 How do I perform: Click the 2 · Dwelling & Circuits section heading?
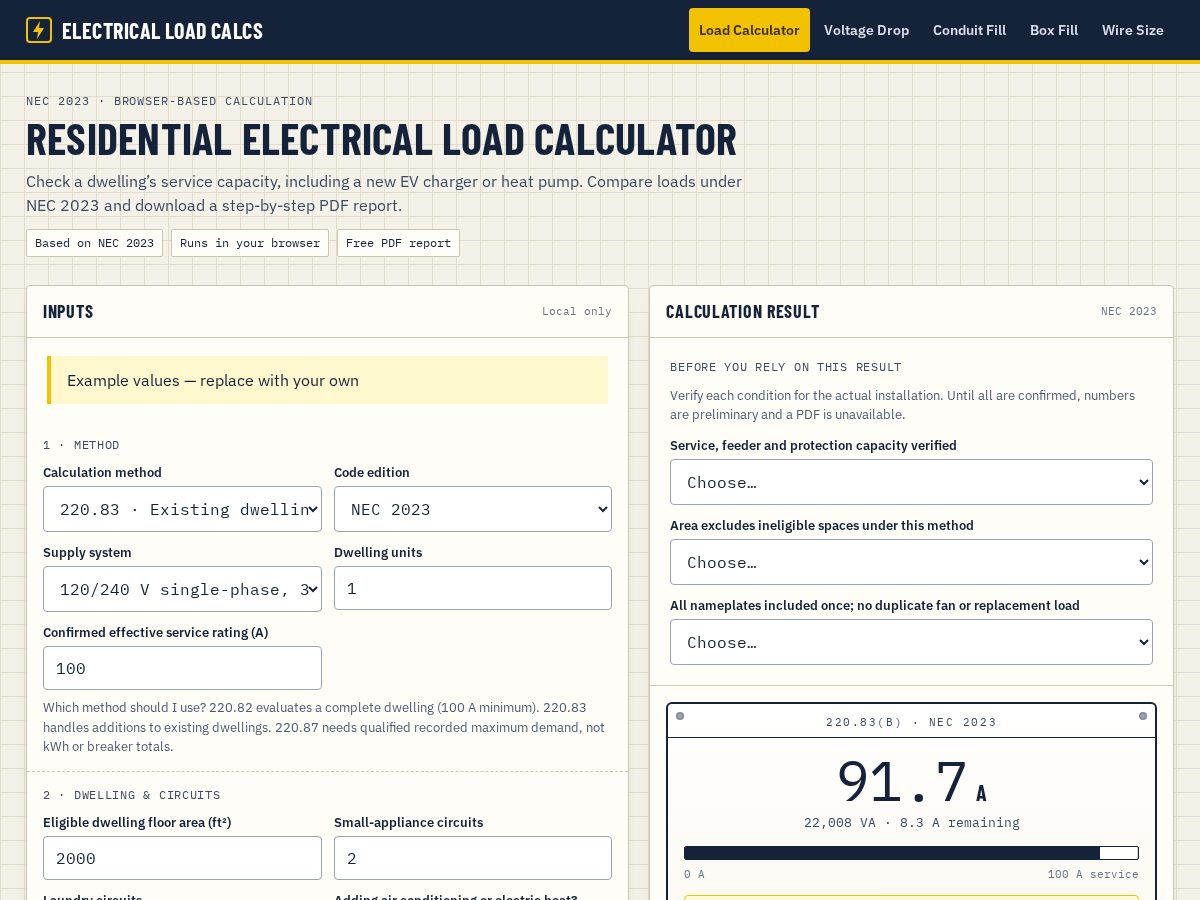(132, 795)
